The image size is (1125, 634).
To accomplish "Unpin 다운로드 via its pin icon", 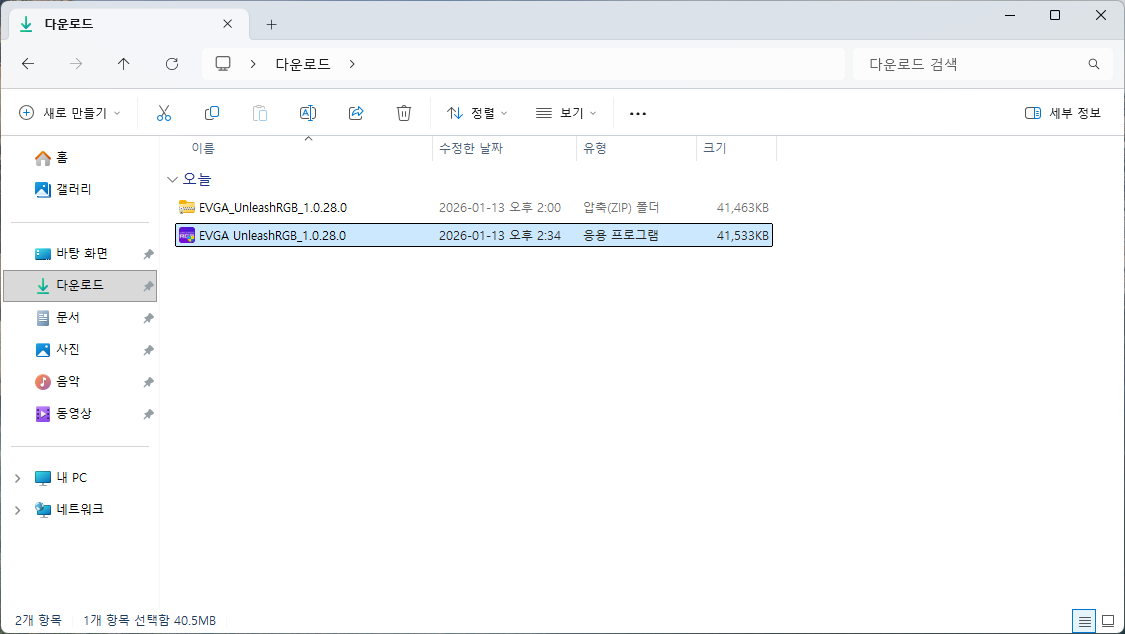I will (149, 286).
